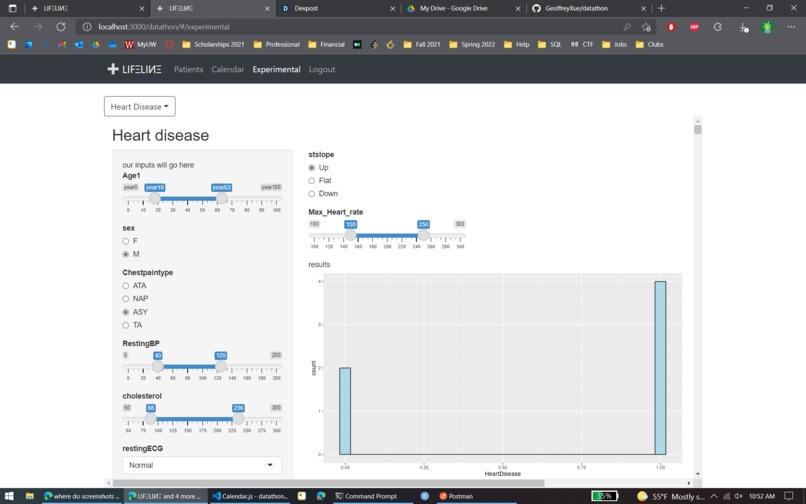Close the Devpost browser tab

(393, 8)
